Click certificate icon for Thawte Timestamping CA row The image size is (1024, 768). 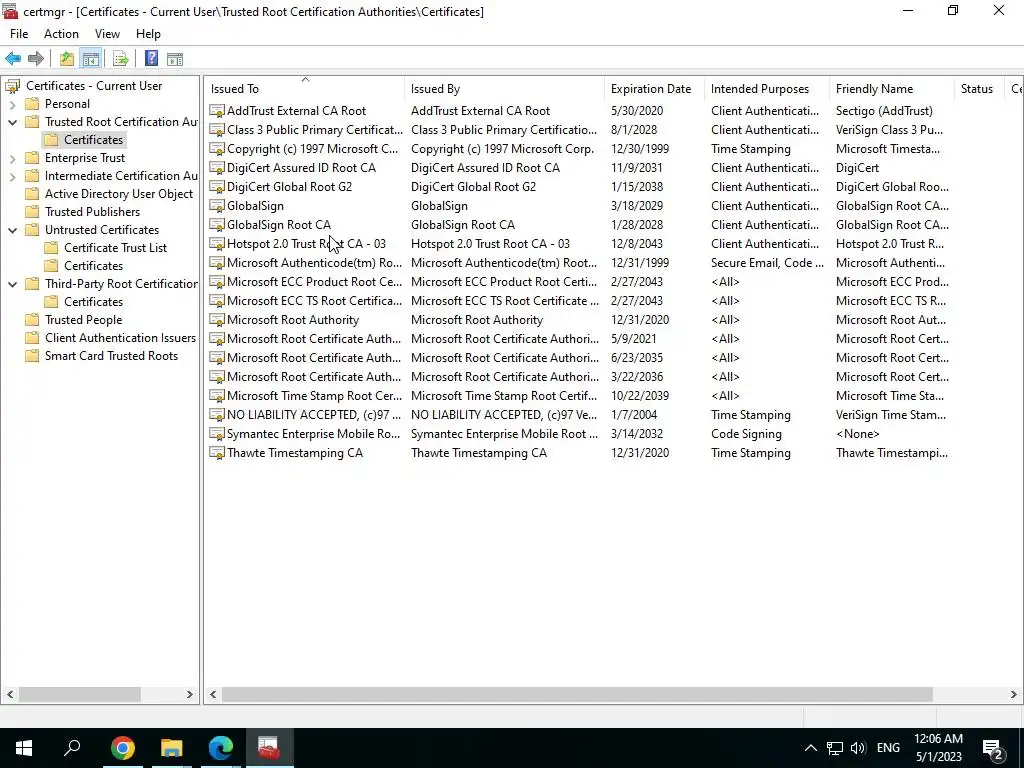pyautogui.click(x=217, y=453)
